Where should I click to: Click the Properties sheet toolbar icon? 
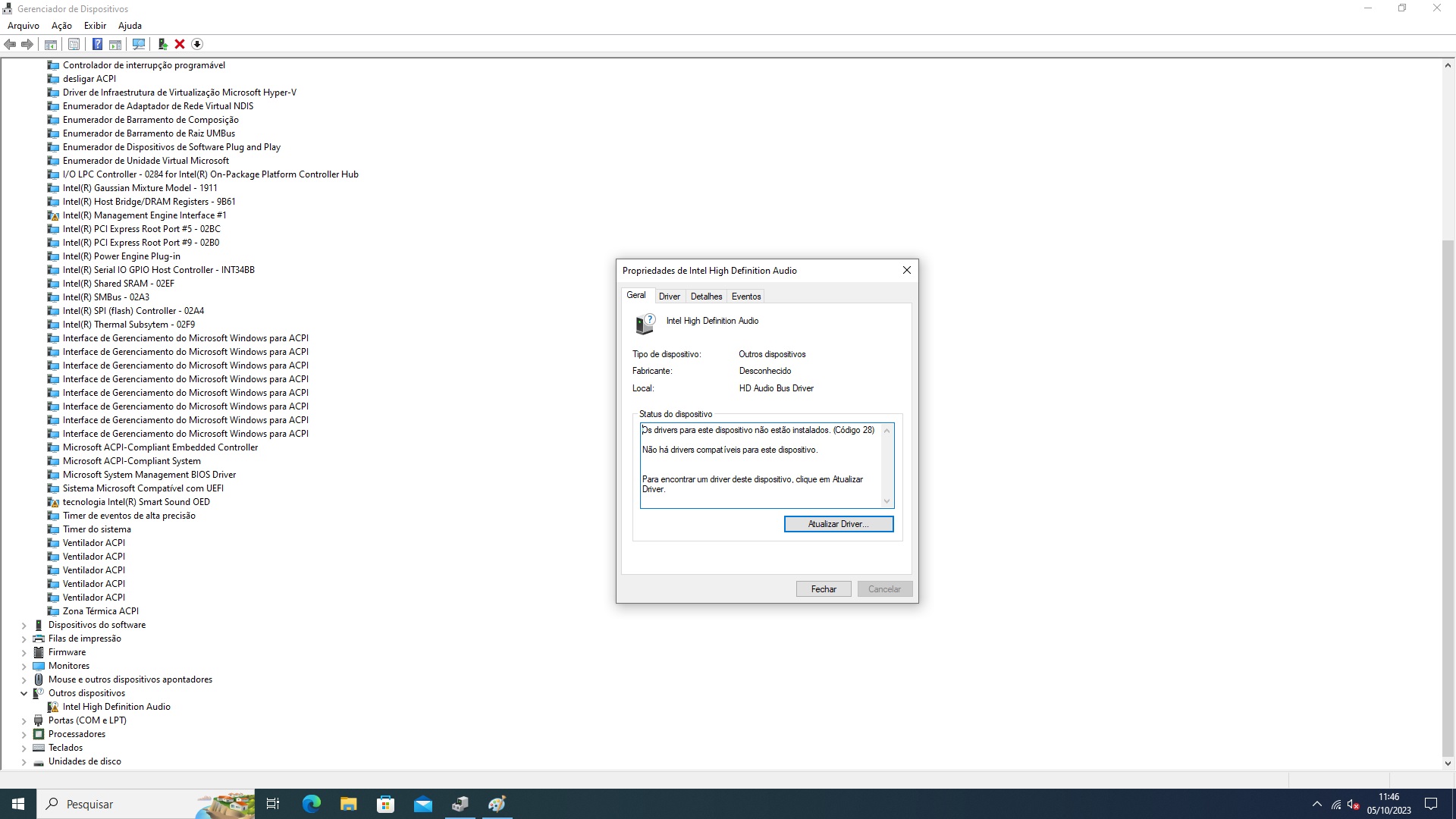tap(74, 44)
